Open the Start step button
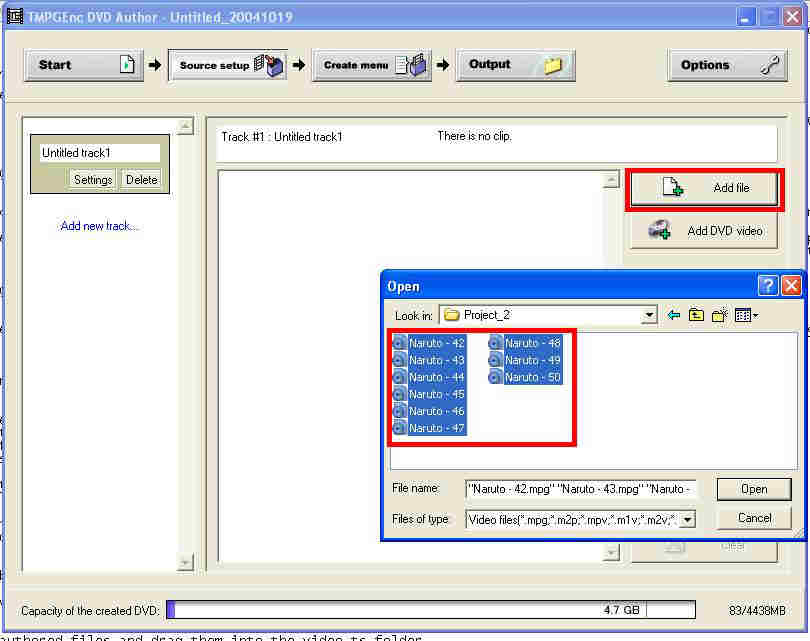 (84, 65)
